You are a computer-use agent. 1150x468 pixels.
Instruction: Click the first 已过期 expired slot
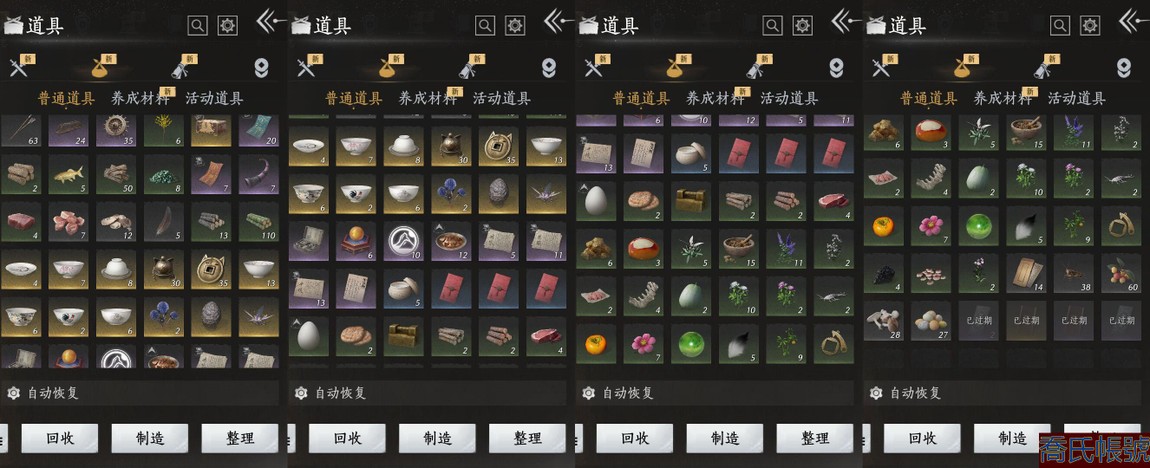pyautogui.click(x=978, y=321)
